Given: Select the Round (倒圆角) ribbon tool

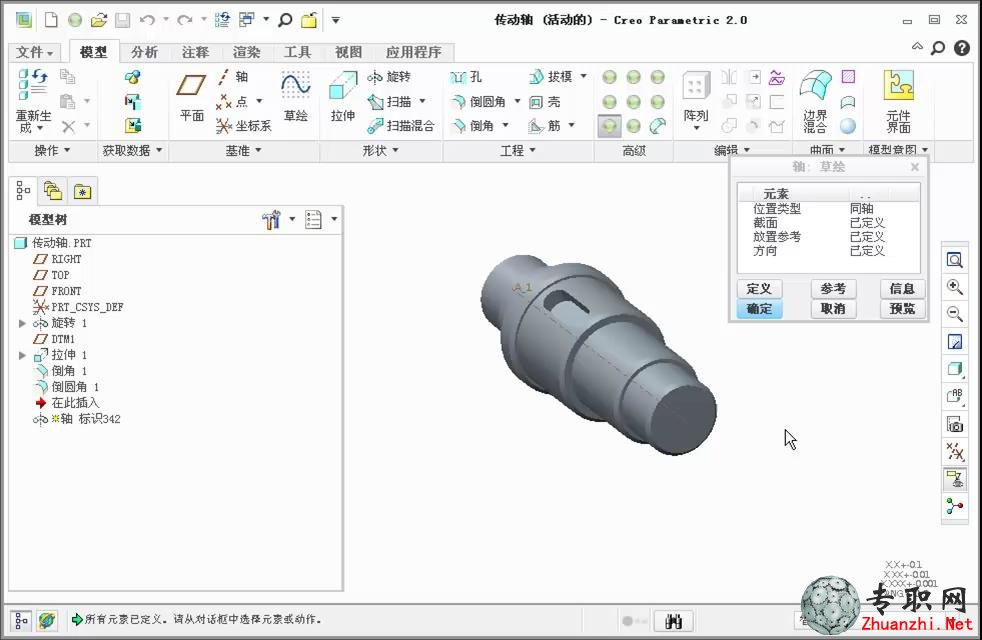Looking at the screenshot, I should tap(480, 101).
